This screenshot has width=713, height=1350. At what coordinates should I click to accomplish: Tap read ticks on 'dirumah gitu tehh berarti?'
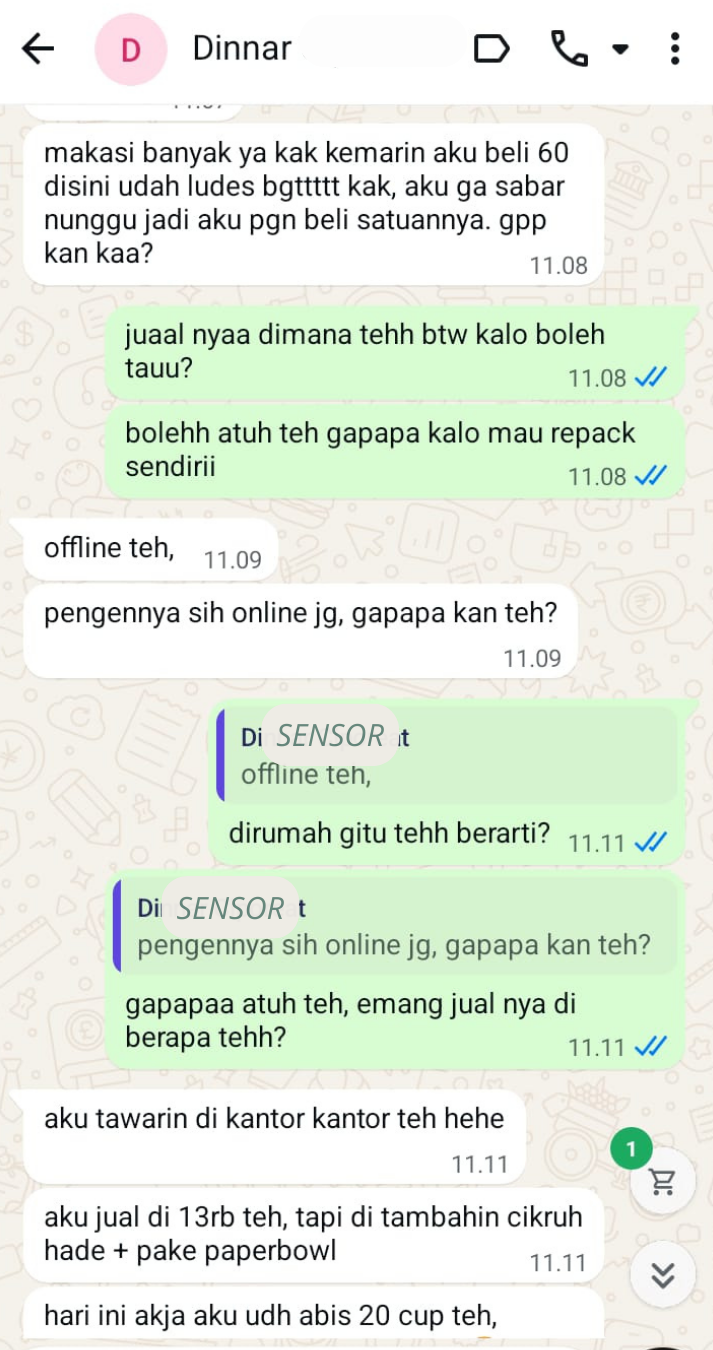tap(651, 843)
